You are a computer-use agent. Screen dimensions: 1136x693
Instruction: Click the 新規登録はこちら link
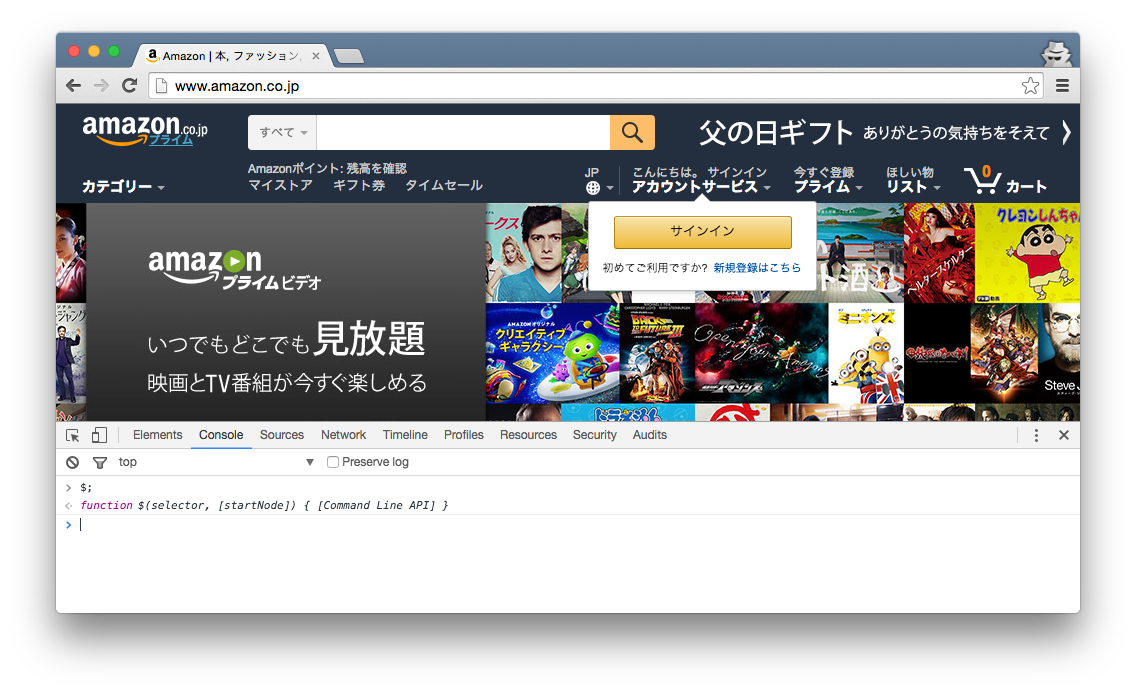(x=757, y=268)
